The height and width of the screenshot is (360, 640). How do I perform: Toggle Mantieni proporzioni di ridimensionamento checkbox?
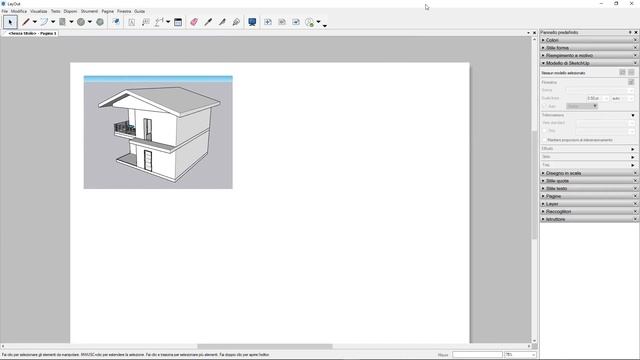click(x=544, y=140)
